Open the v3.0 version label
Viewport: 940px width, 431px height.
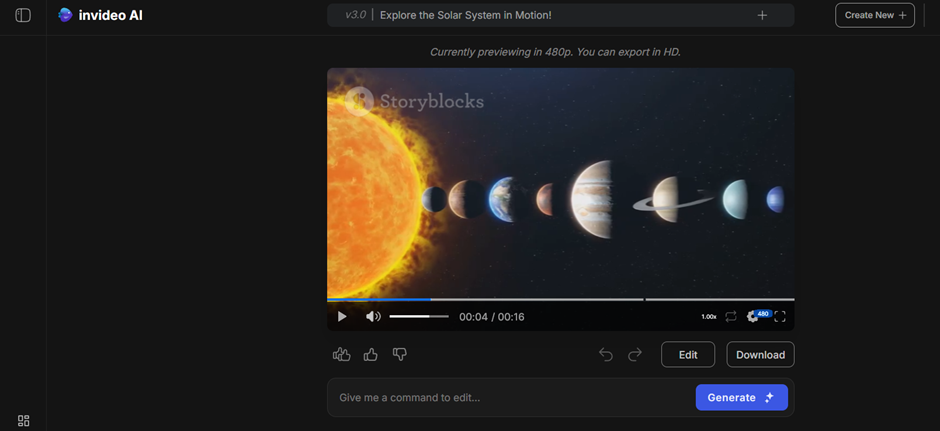(355, 15)
